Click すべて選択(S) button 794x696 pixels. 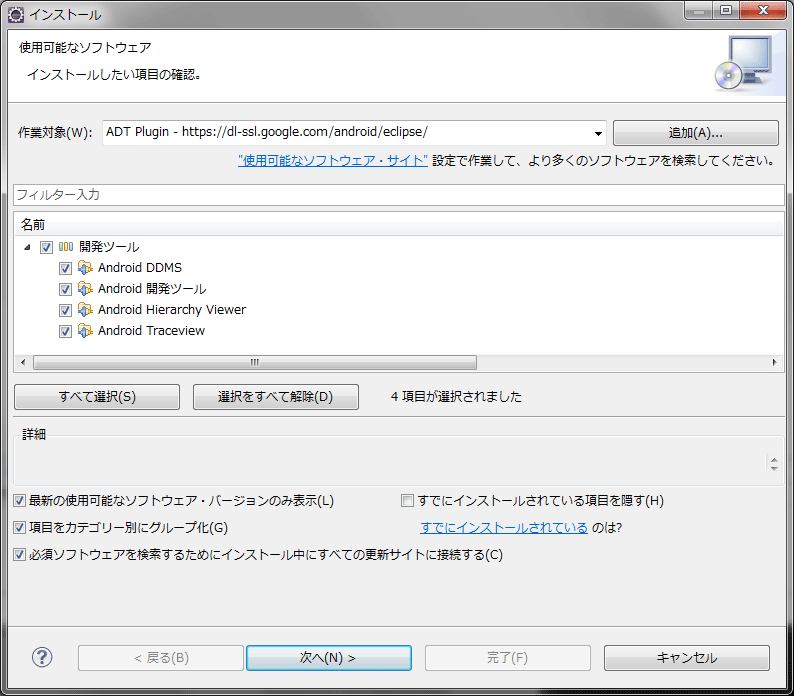[97, 397]
